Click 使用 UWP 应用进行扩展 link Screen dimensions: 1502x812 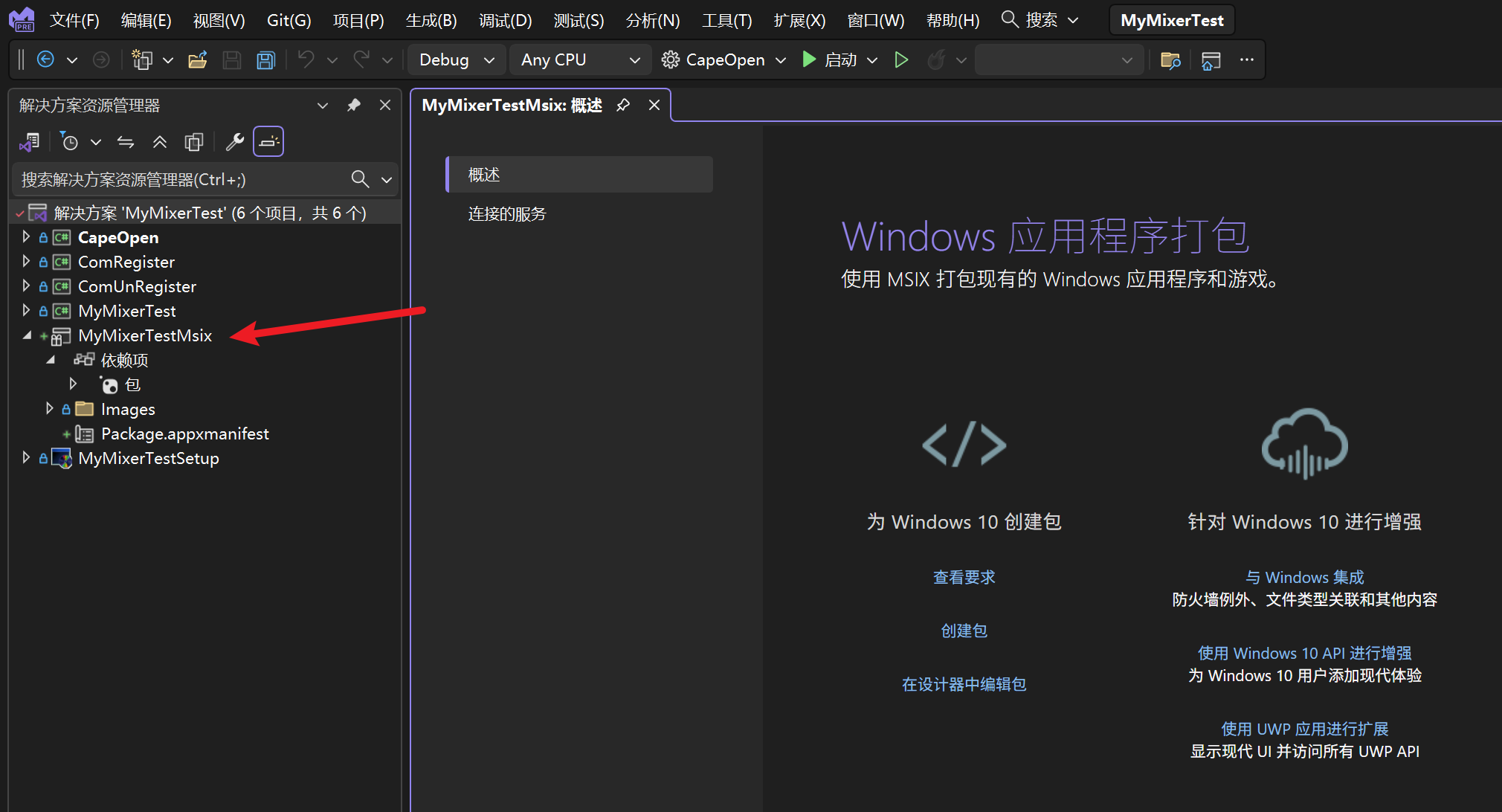tap(1305, 729)
